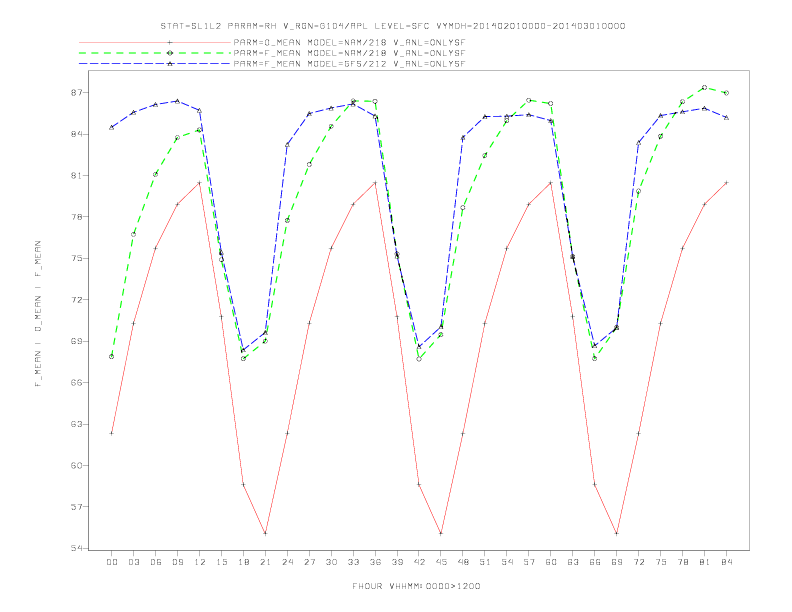Click the y-axis tick label 81
Viewport: 792px width, 612px height.
[x=77, y=176]
